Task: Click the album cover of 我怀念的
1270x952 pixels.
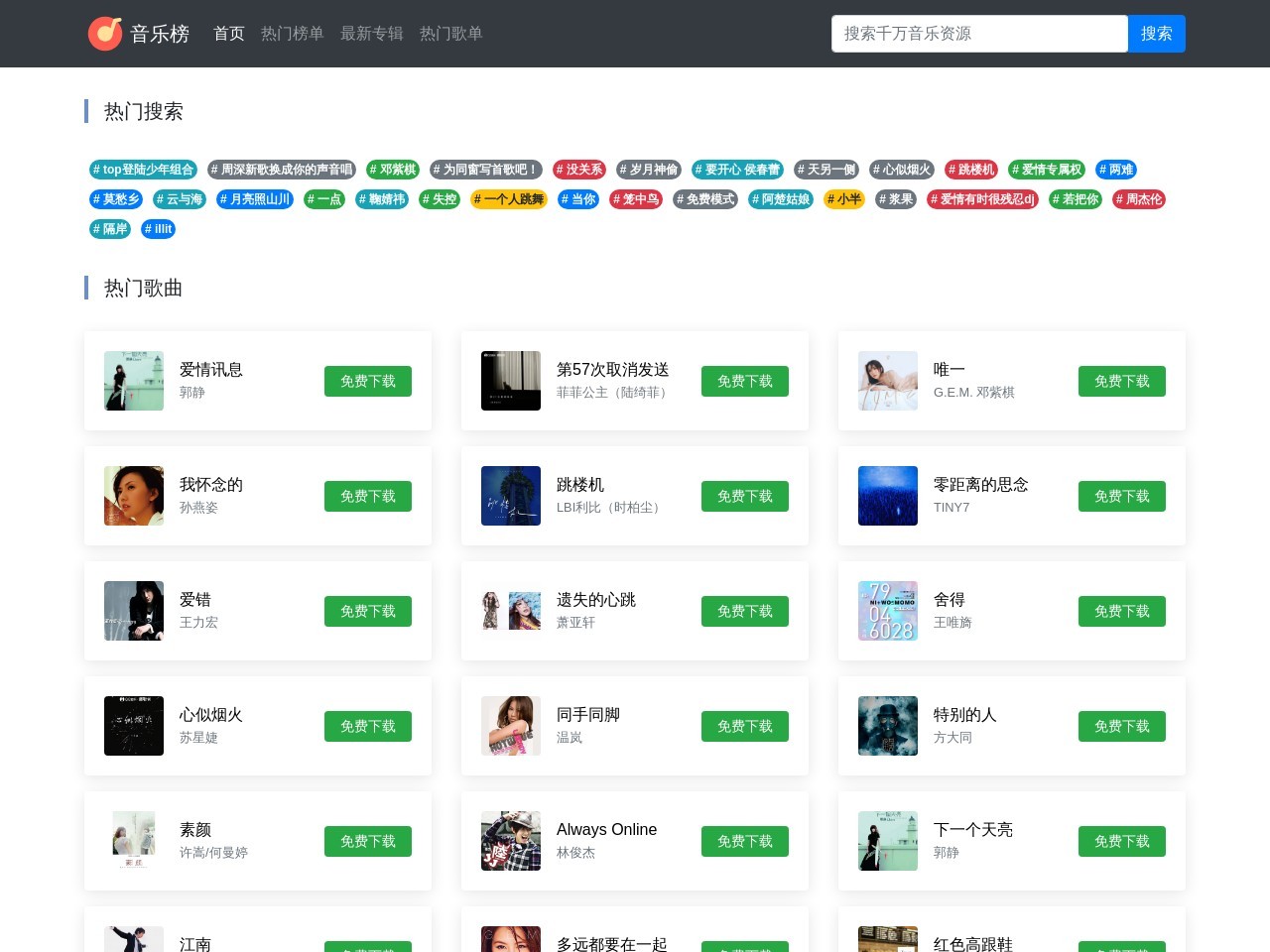Action: (134, 496)
